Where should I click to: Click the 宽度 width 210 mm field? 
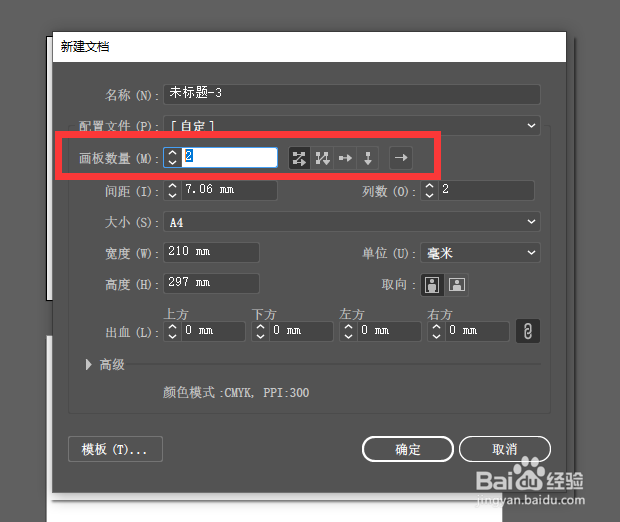click(212, 252)
